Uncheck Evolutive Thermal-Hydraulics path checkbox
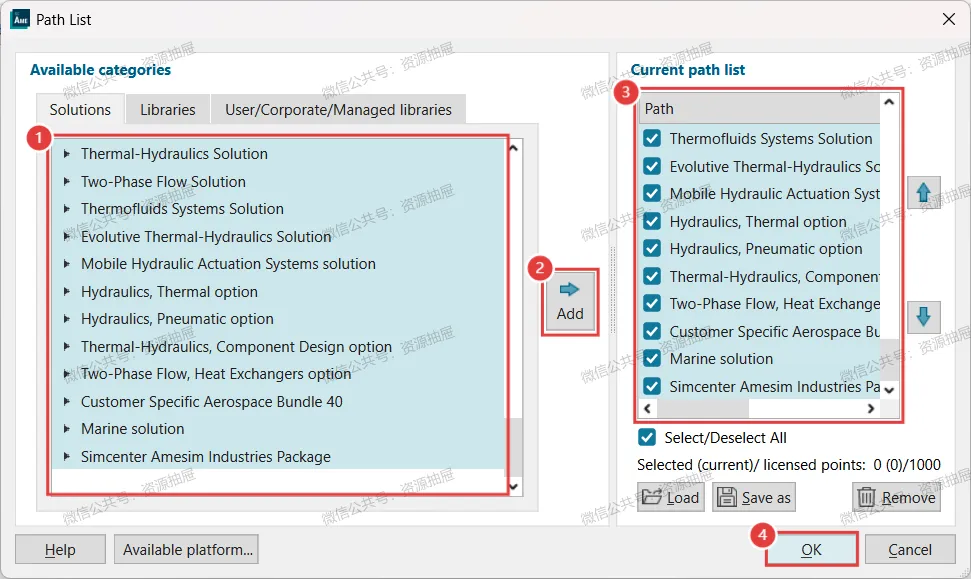Screen dimensions: 971x579 click(651, 166)
